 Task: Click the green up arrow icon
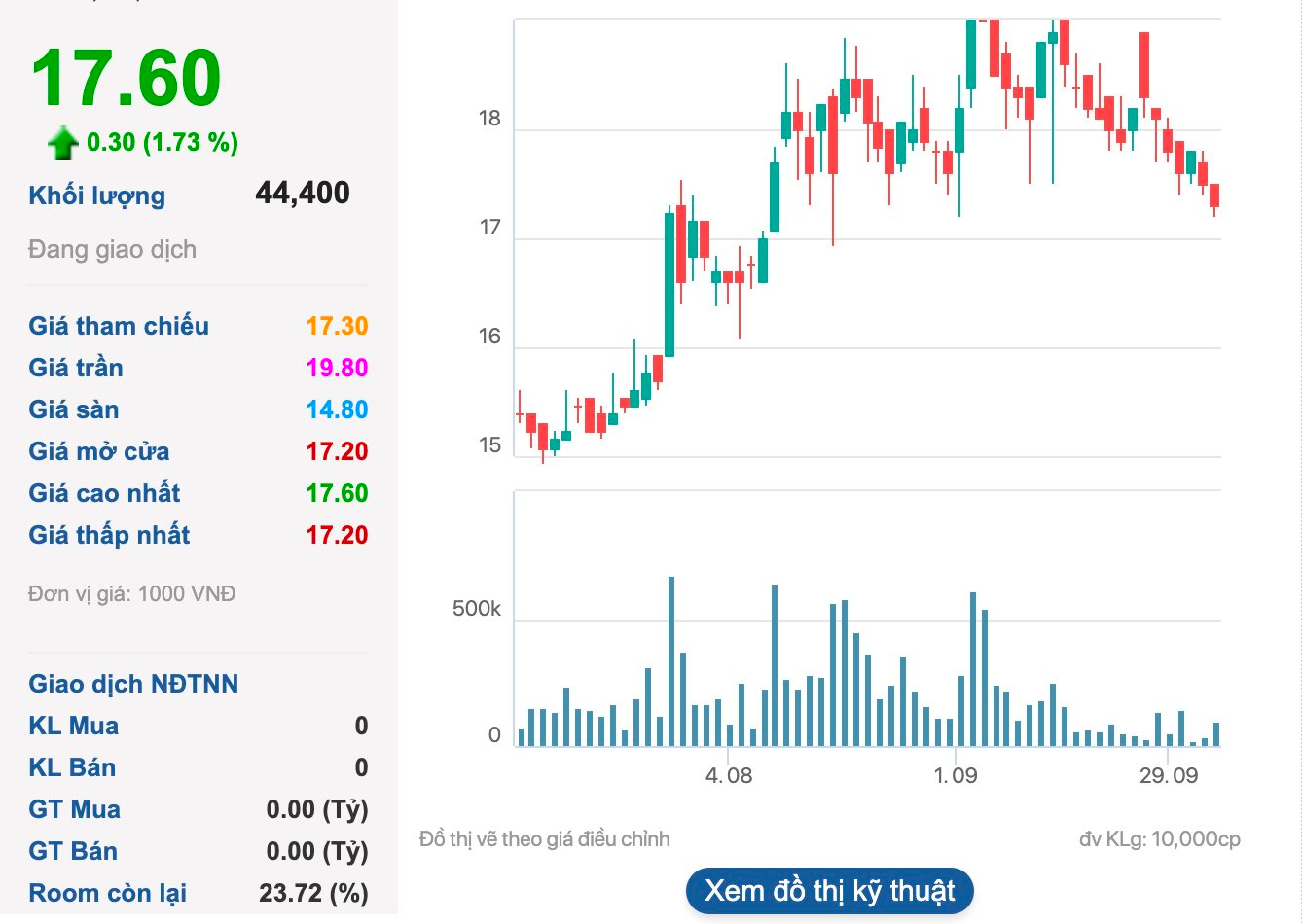[x=63, y=144]
